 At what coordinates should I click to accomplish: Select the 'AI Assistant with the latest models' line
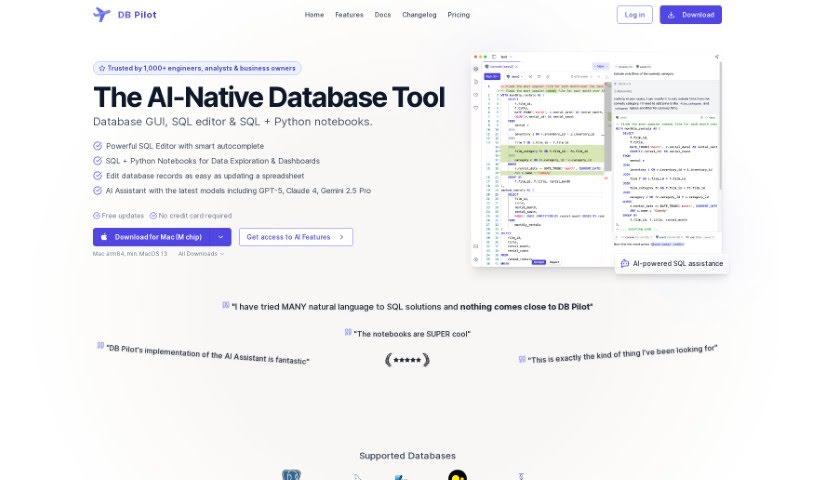pyautogui.click(x=238, y=190)
